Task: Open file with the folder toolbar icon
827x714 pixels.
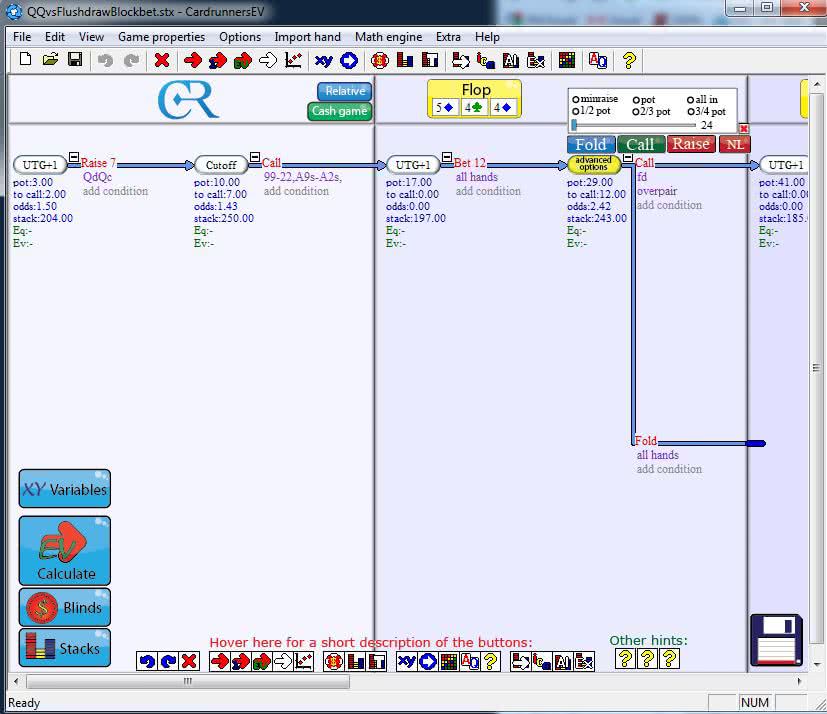Action: (x=50, y=60)
